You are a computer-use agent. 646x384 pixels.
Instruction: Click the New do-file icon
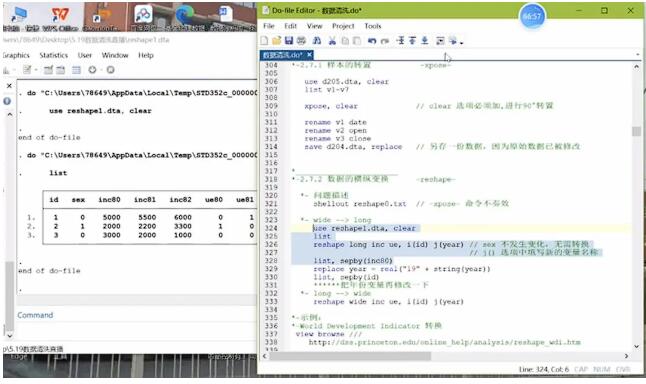[x=264, y=40]
